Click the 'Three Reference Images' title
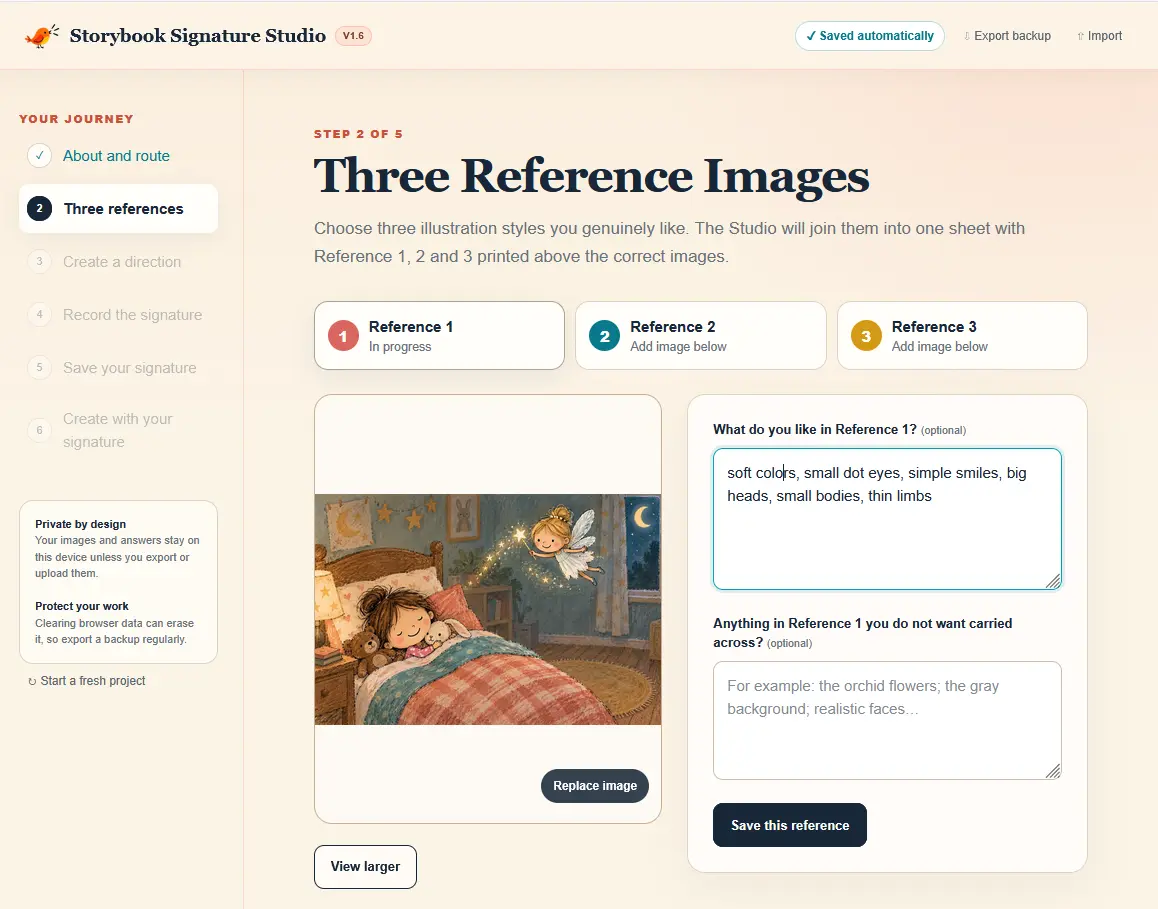 [592, 176]
